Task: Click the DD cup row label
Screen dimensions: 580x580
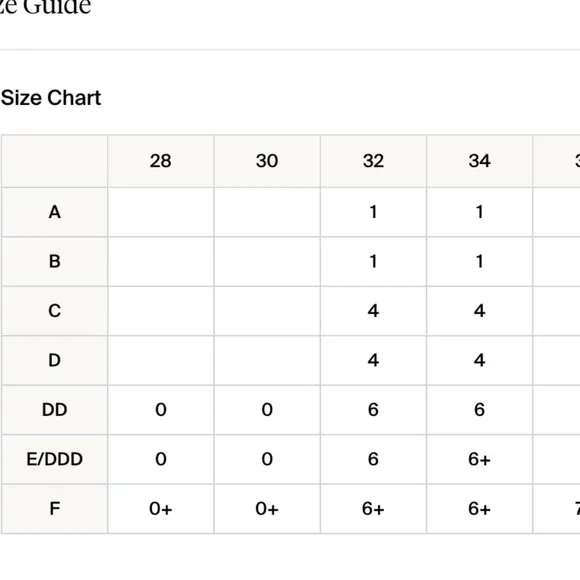Action: (x=54, y=410)
